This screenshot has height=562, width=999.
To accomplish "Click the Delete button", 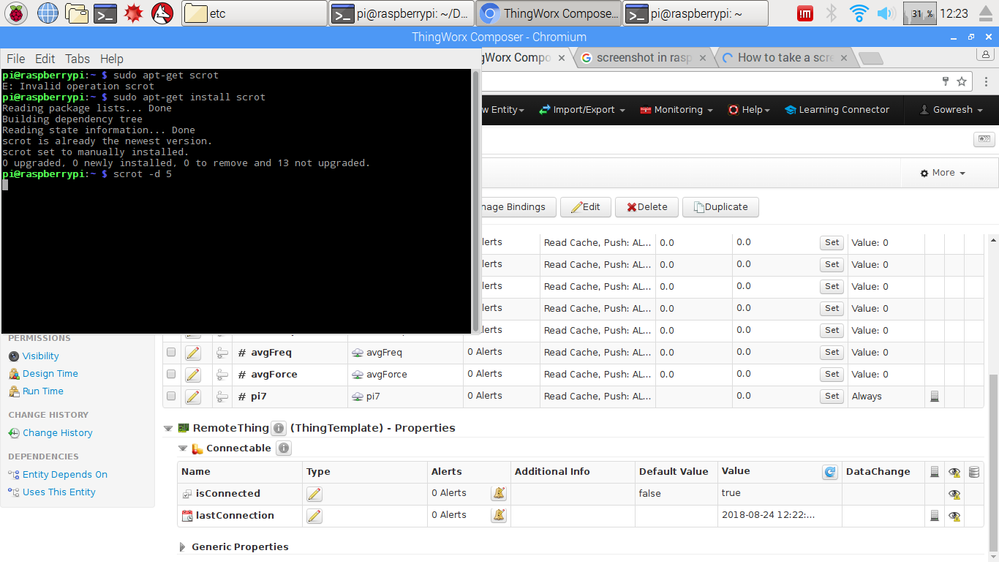I will pyautogui.click(x=647, y=207).
